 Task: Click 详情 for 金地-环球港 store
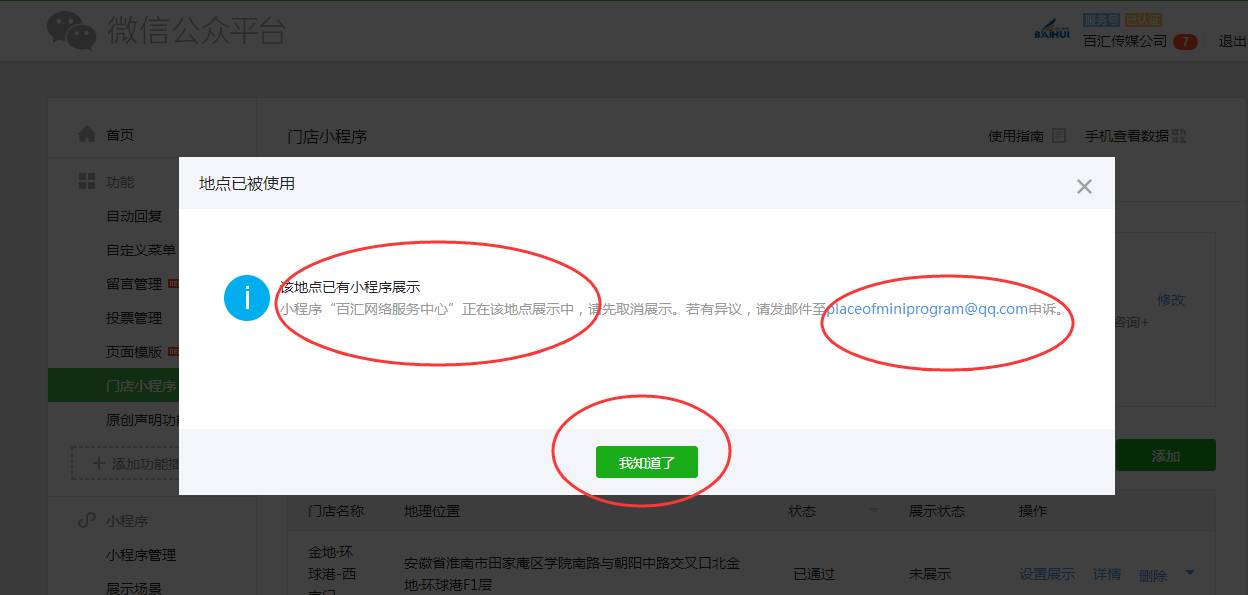[1107, 574]
